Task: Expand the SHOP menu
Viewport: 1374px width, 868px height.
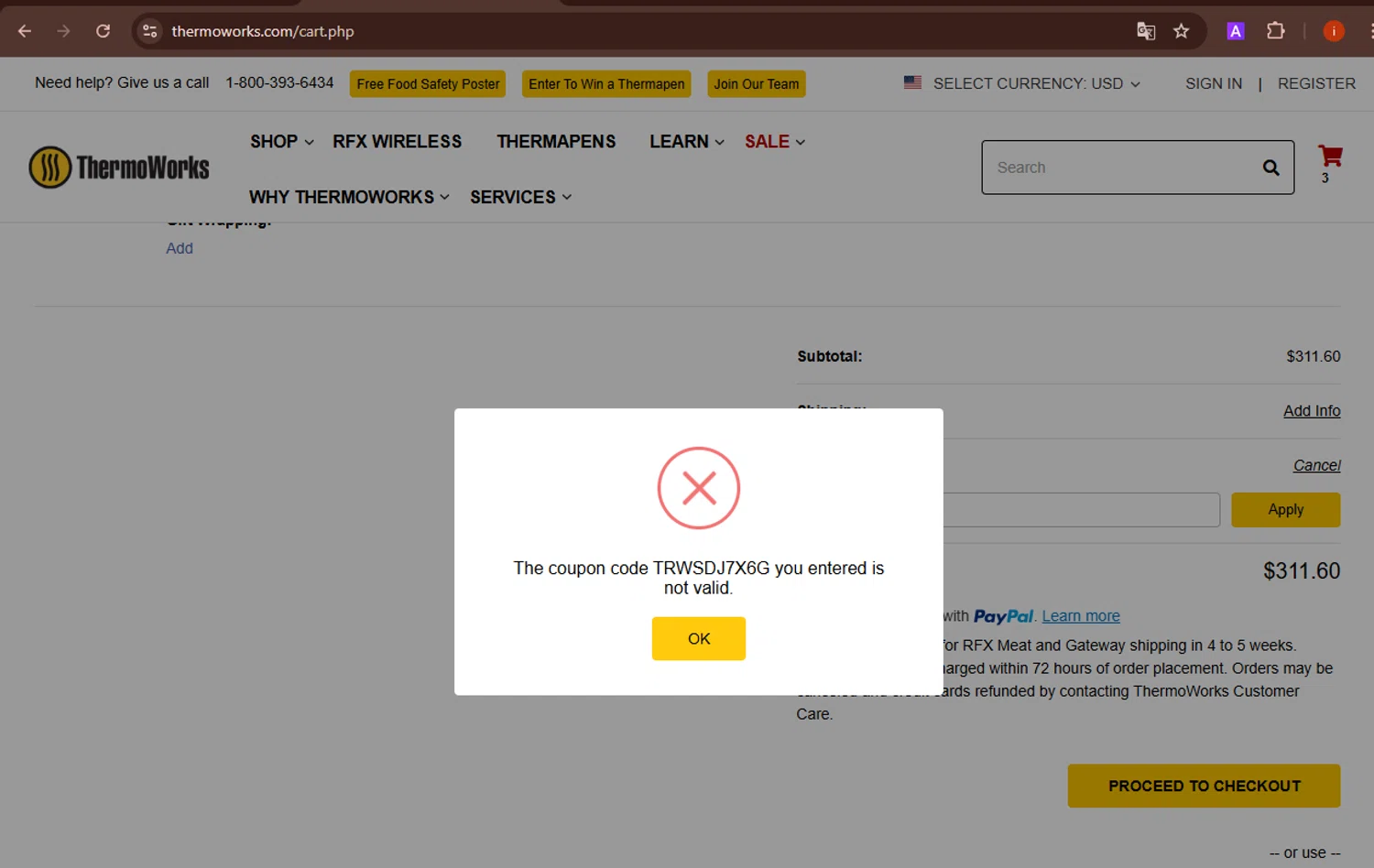Action: click(282, 142)
